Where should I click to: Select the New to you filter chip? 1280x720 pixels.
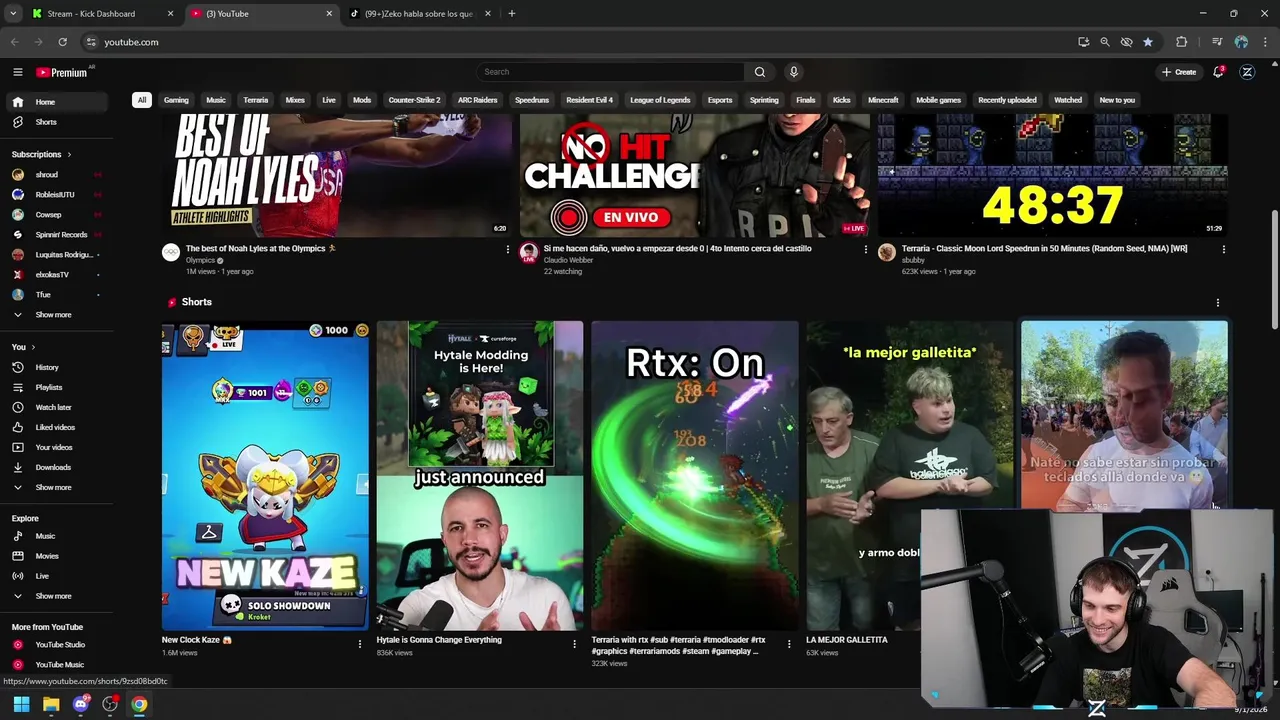coord(1117,100)
